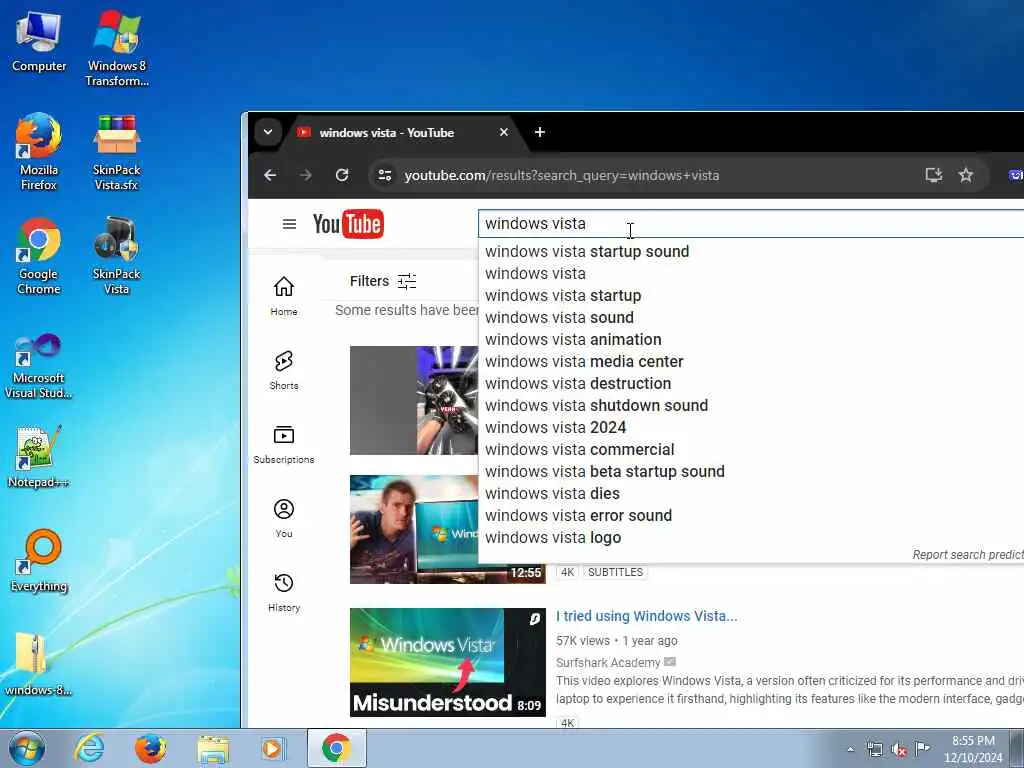
Task: Open Windows Explorer from the taskbar
Action: tap(213, 748)
